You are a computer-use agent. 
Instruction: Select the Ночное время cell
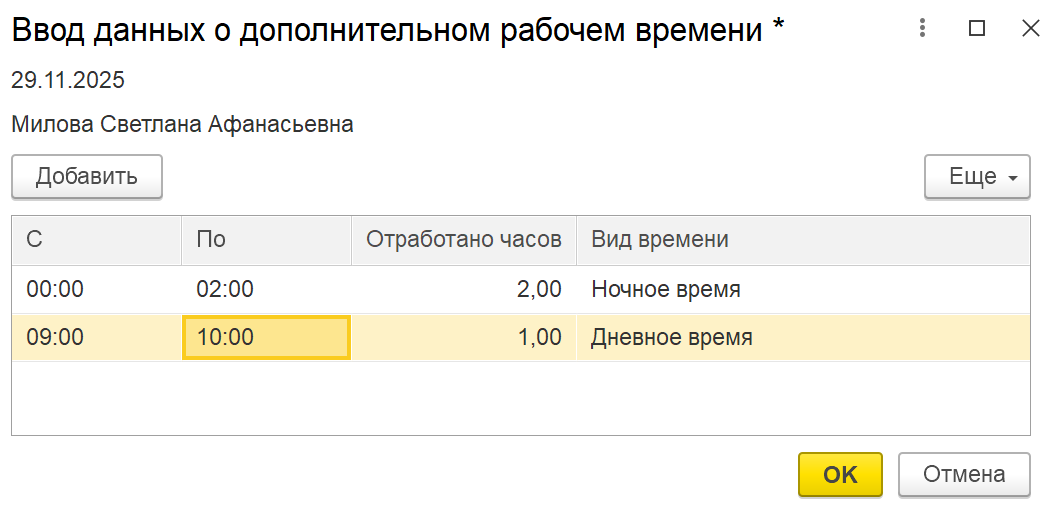tap(666, 290)
